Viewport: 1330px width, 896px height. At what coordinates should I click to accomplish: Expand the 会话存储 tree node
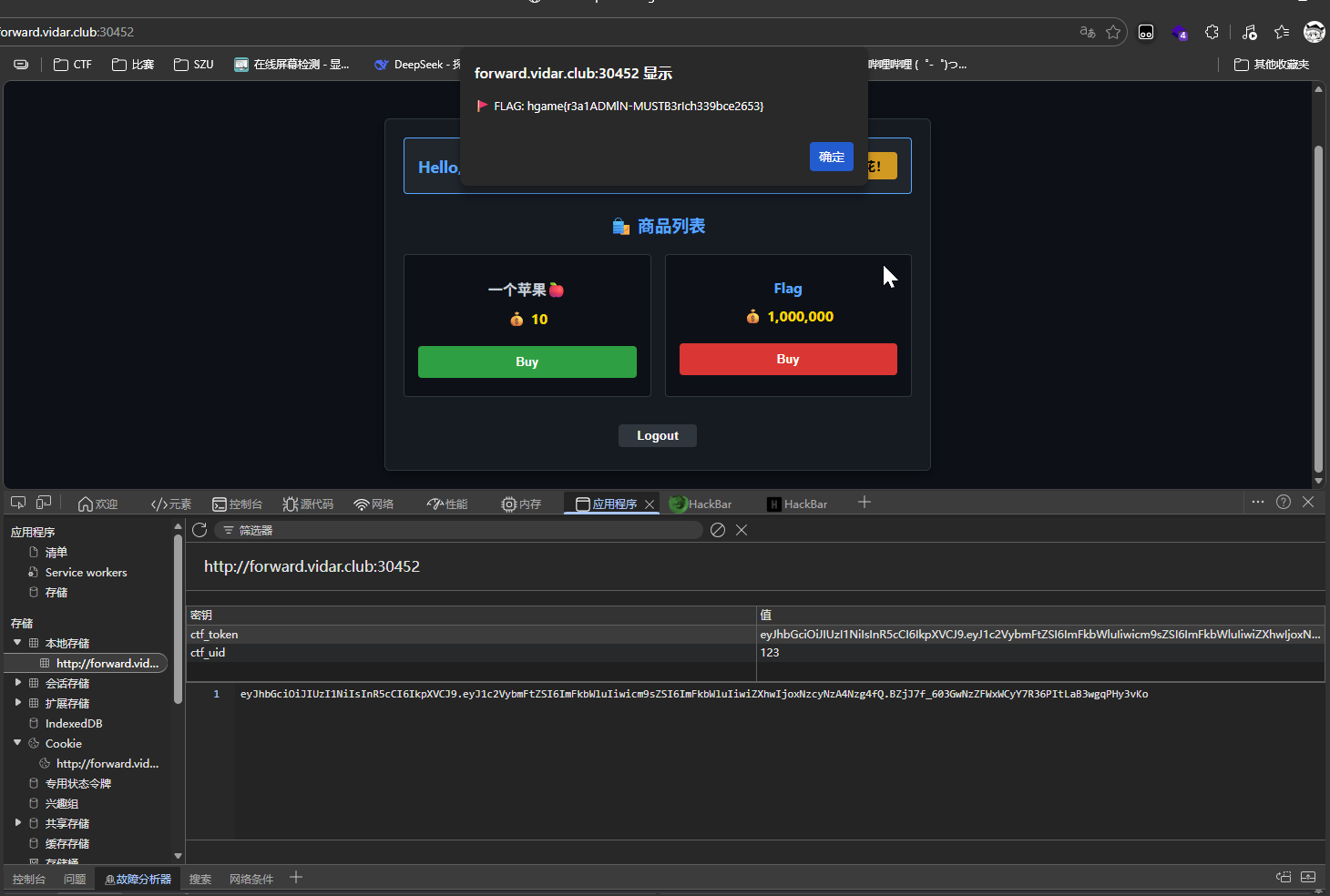[x=17, y=683]
